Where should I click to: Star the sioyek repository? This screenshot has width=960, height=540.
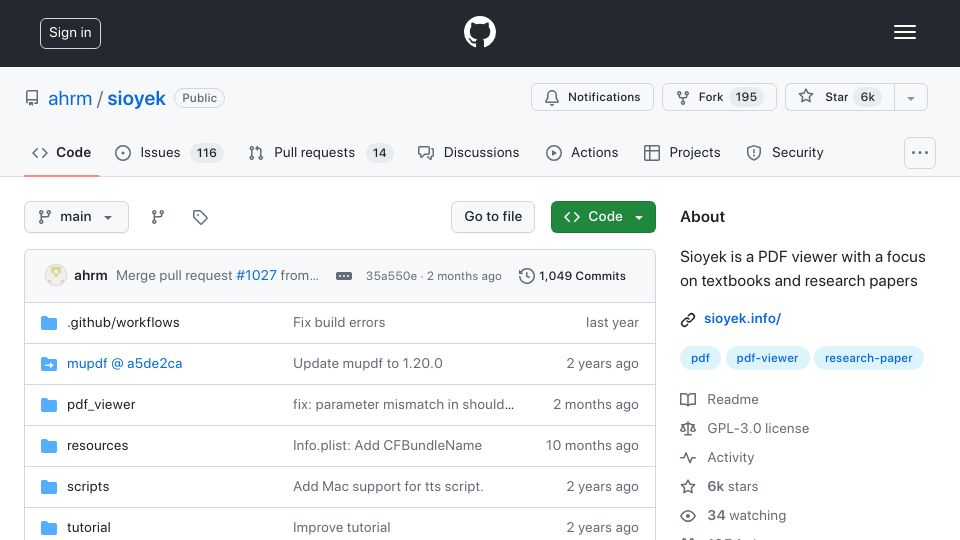840,97
